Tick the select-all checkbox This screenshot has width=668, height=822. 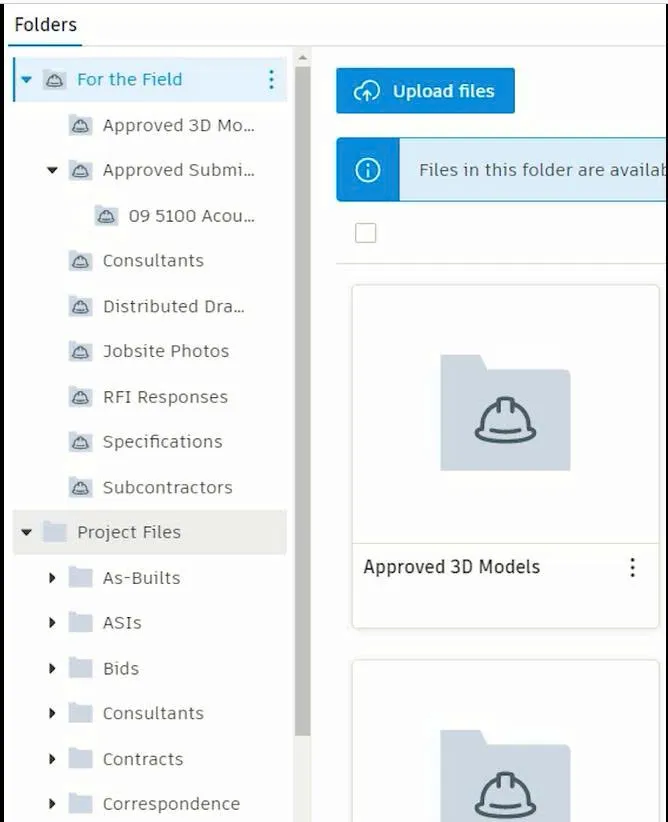pos(365,233)
